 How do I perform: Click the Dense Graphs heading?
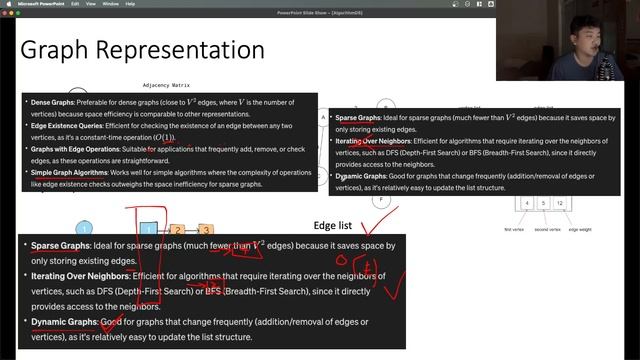coord(53,102)
